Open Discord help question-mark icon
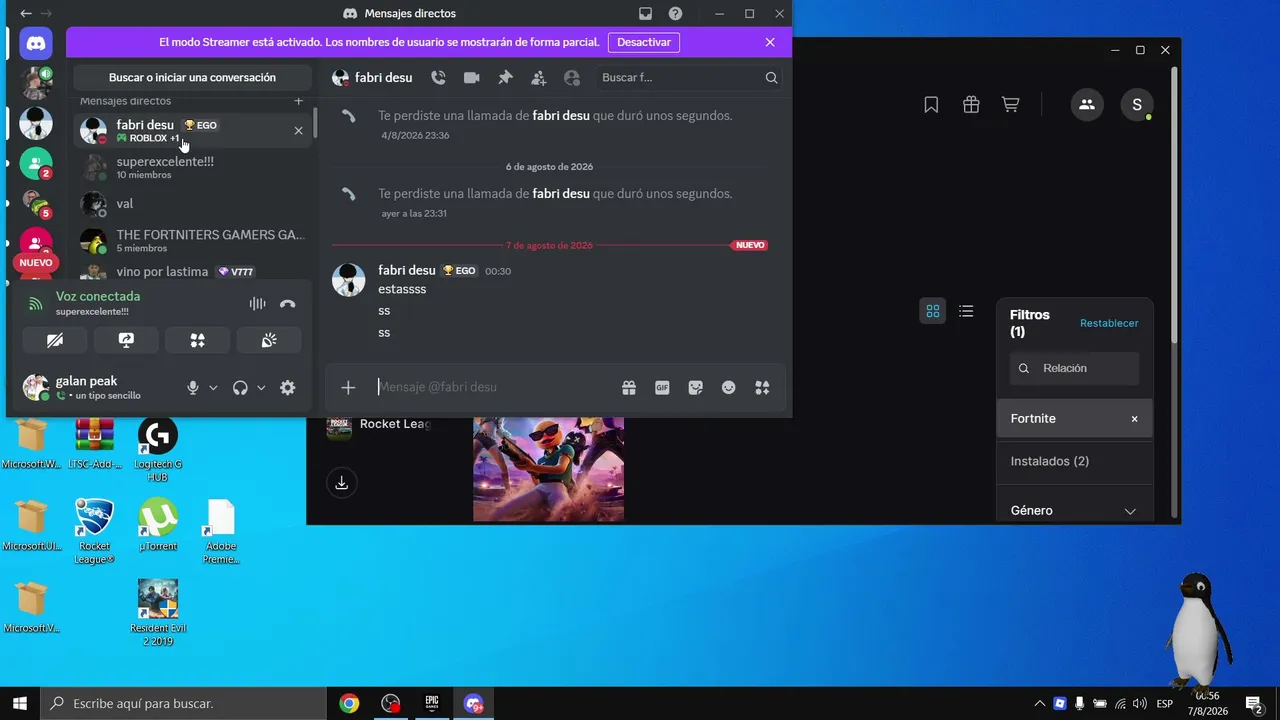 pos(676,14)
